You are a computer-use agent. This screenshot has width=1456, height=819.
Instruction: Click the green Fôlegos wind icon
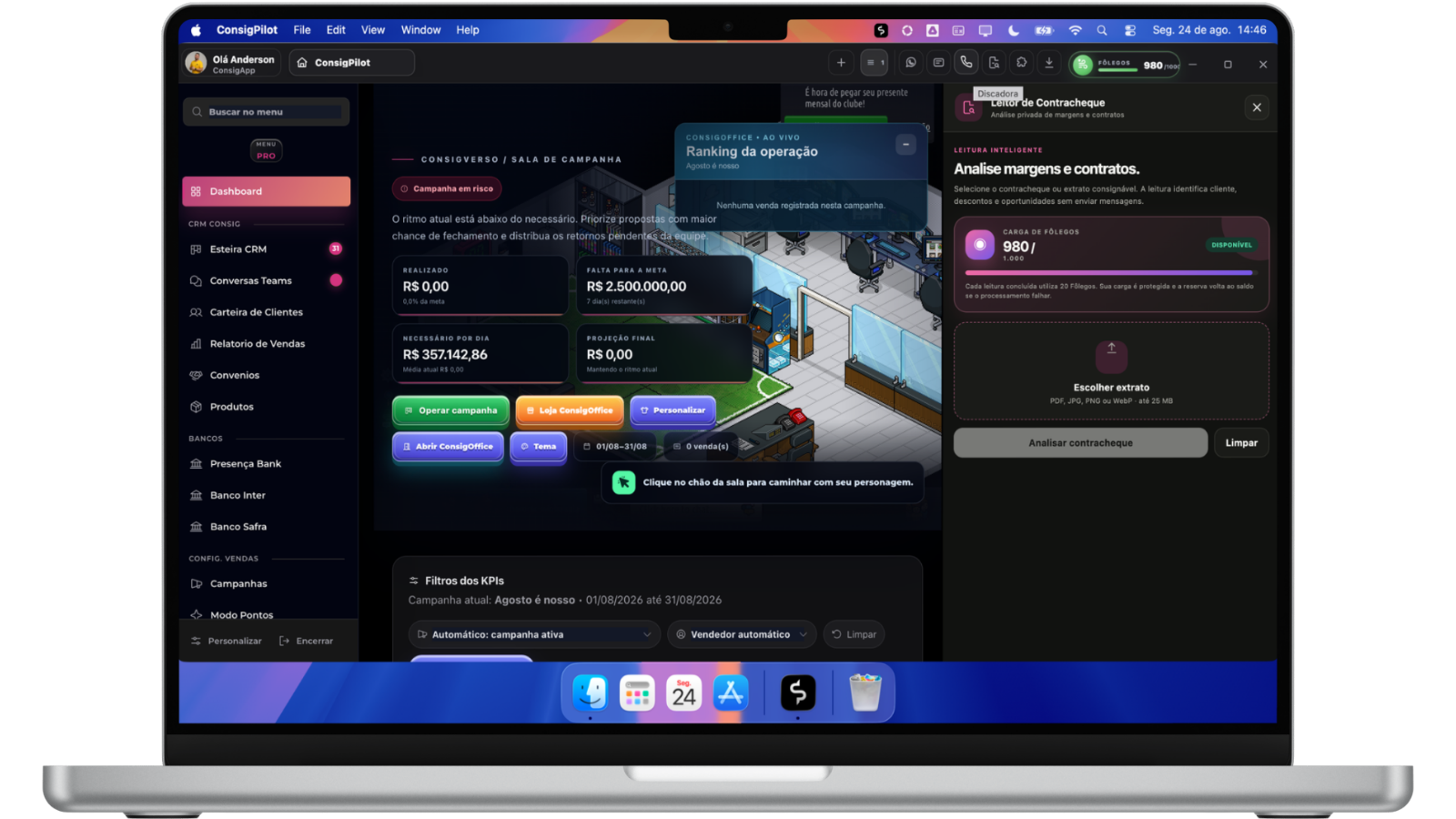[1082, 65]
